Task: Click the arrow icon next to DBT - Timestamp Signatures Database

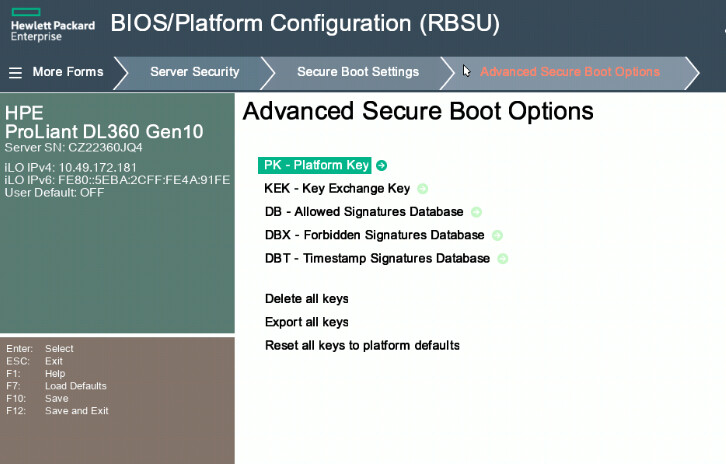Action: [503, 259]
